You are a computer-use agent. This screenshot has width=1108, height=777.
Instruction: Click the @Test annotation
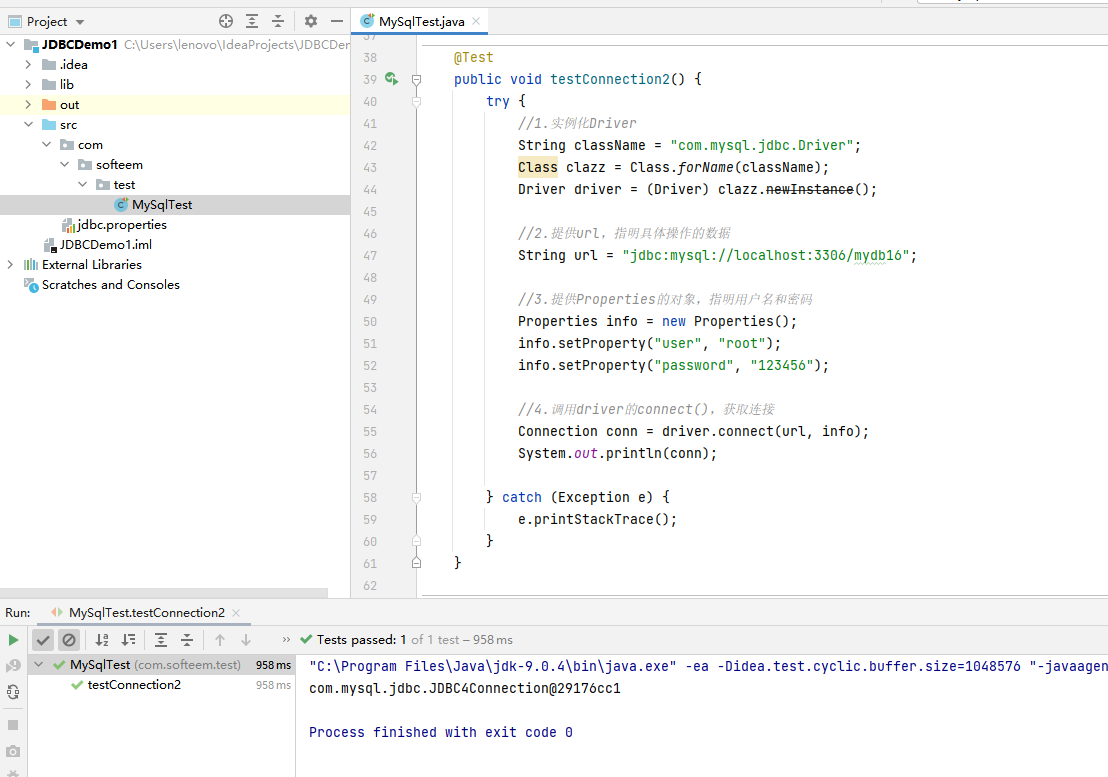pyautogui.click(x=473, y=57)
